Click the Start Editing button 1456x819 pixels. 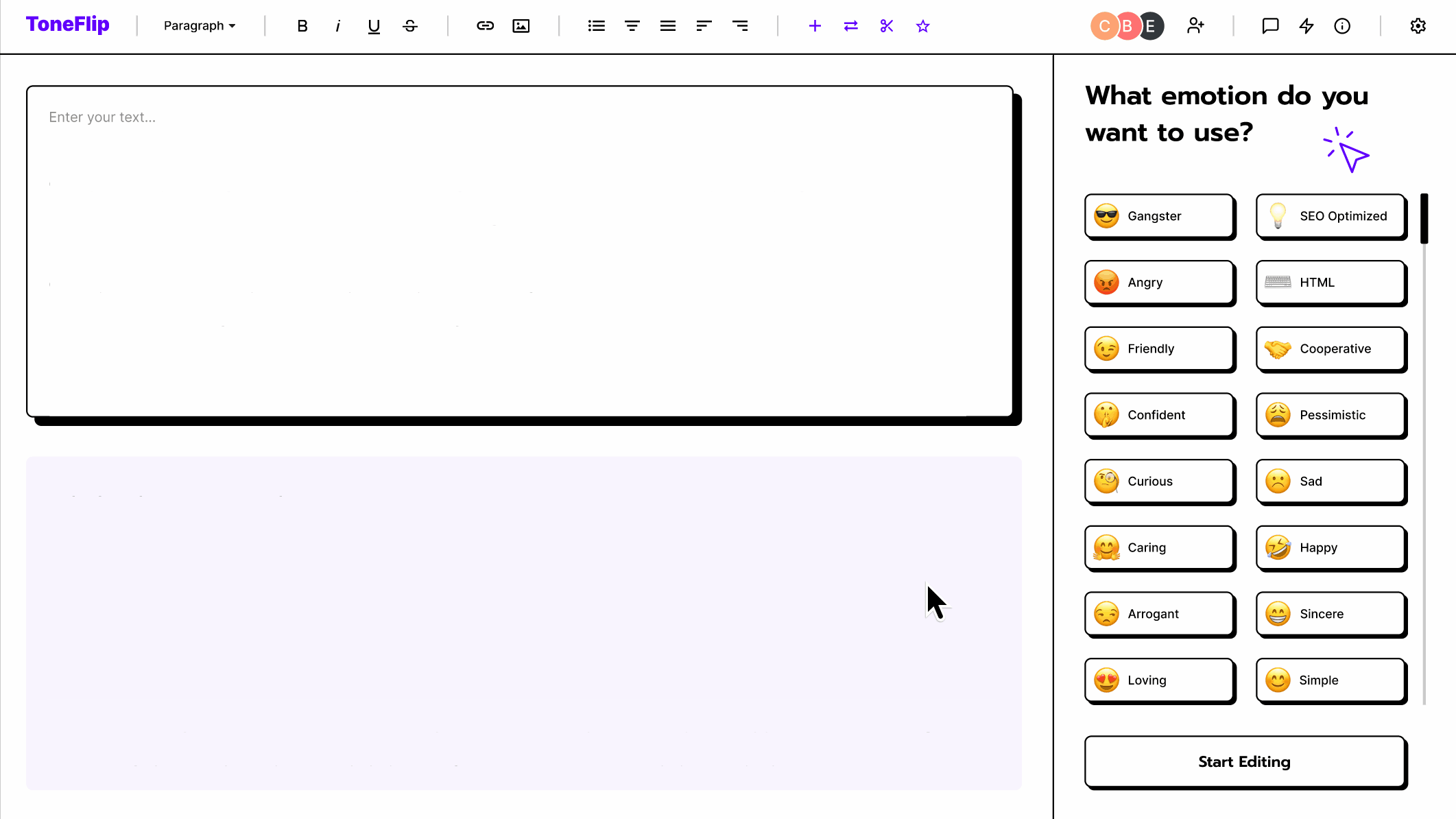(1245, 761)
